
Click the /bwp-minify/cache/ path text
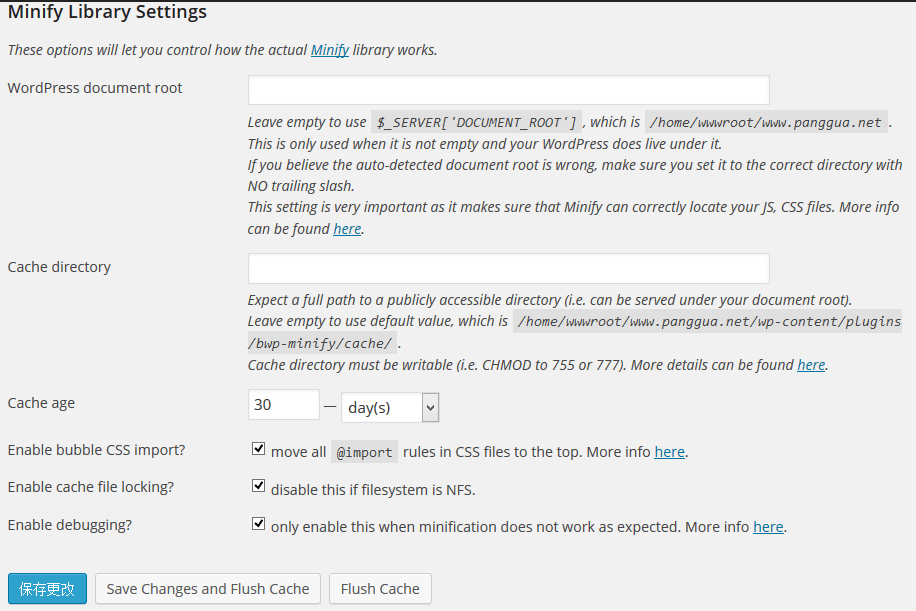pos(322,343)
